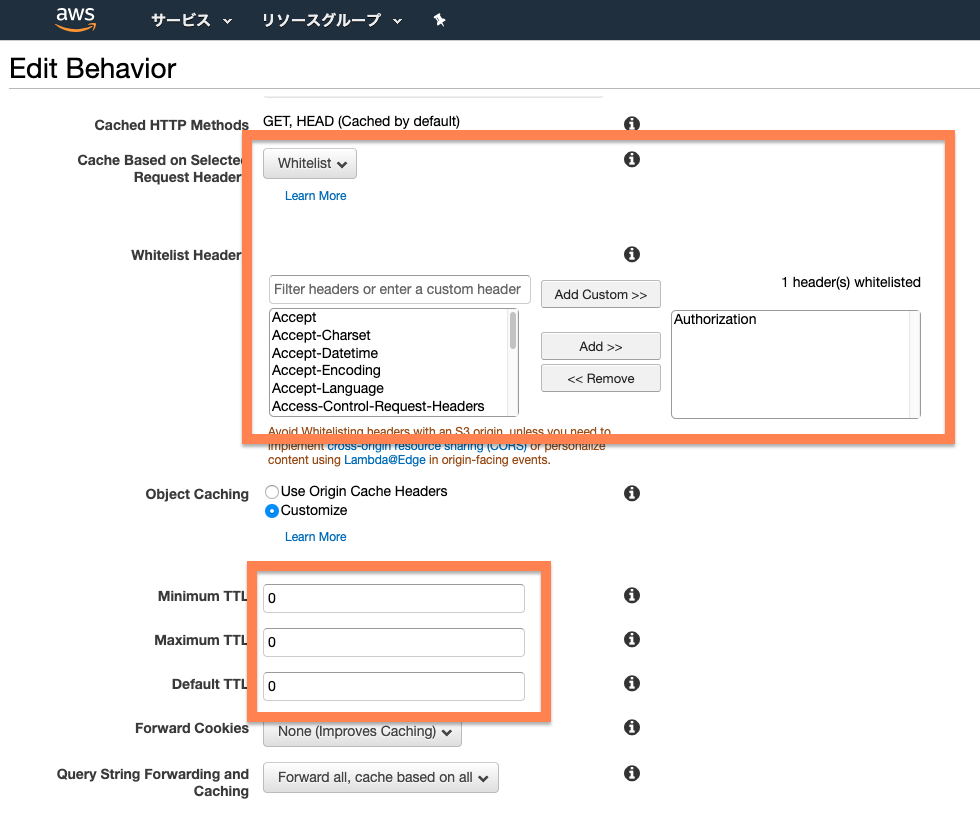This screenshot has width=980, height=815.
Task: Click info icon for Forward Cookies
Action: click(632, 728)
